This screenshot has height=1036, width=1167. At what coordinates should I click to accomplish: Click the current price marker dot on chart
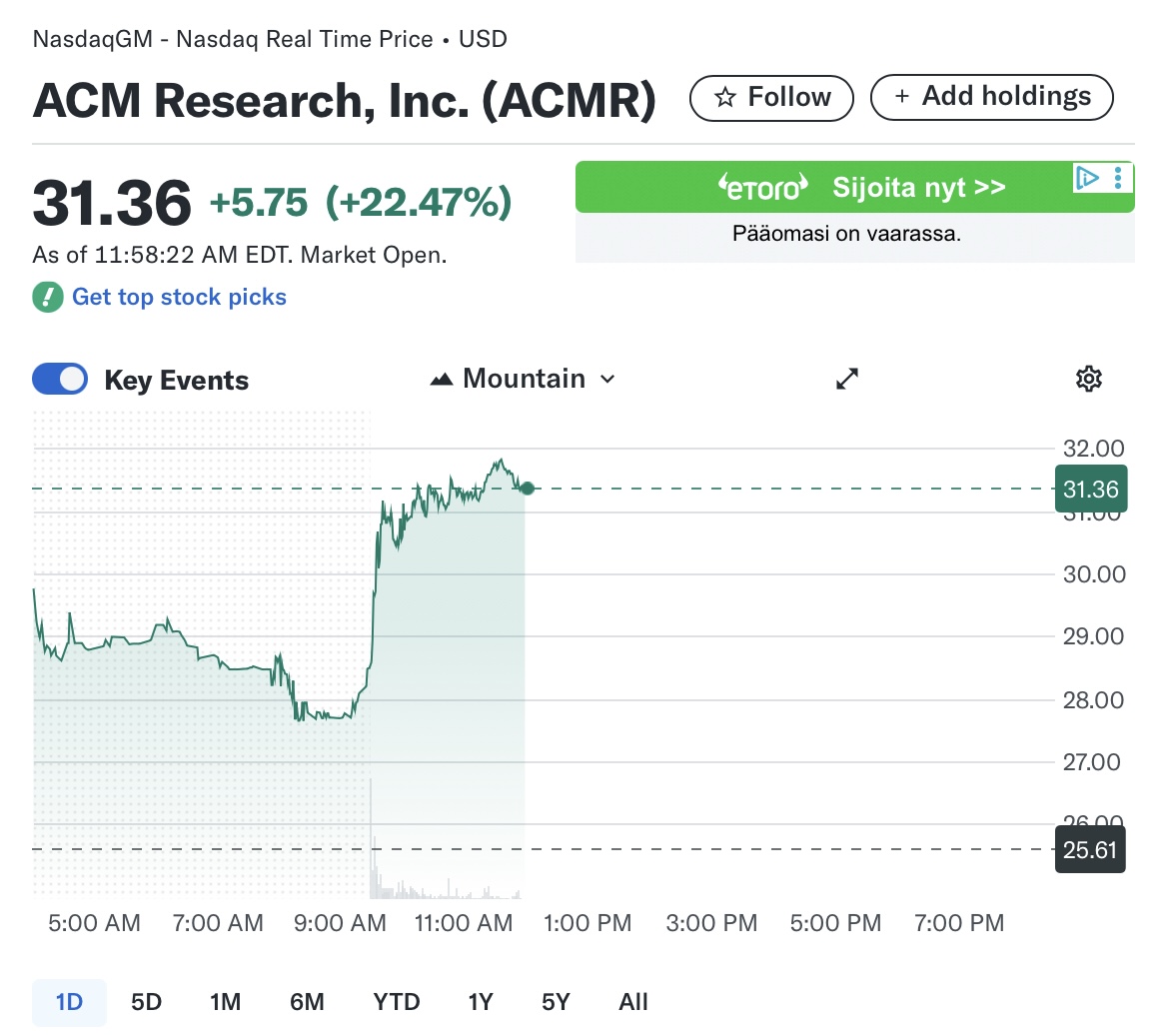click(528, 489)
